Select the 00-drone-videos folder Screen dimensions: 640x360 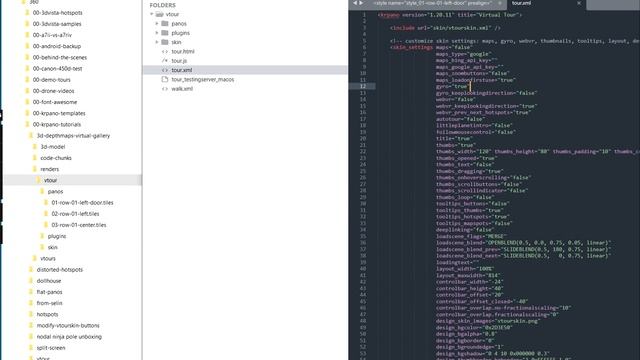[x=53, y=91]
